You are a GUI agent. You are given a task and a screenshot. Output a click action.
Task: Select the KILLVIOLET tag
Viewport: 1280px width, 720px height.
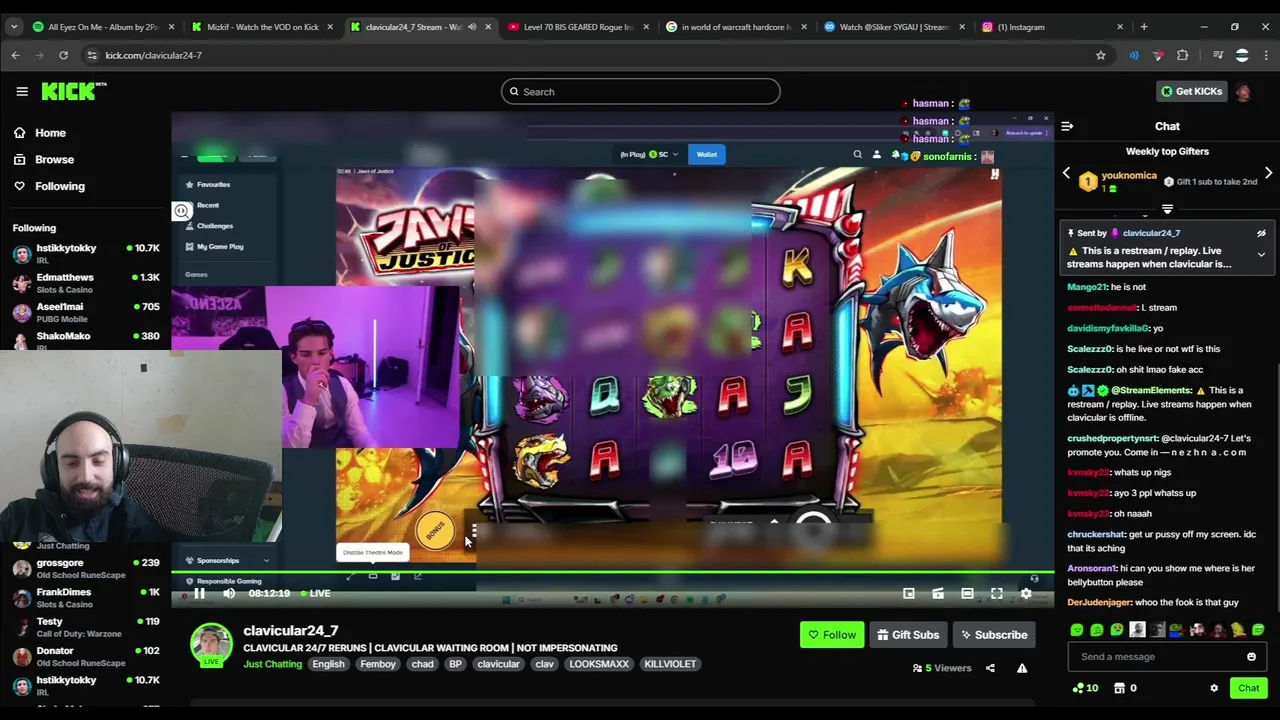click(x=670, y=664)
